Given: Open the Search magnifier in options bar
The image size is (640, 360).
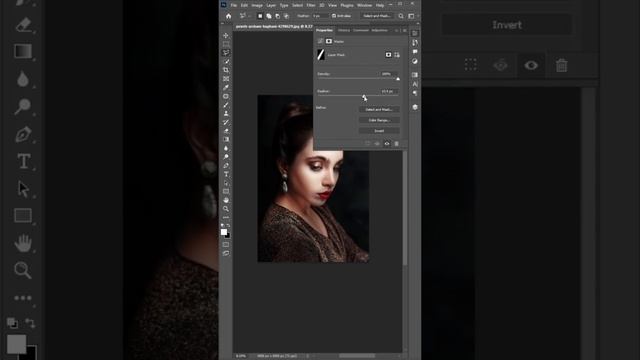Looking at the screenshot, I should [401, 16].
